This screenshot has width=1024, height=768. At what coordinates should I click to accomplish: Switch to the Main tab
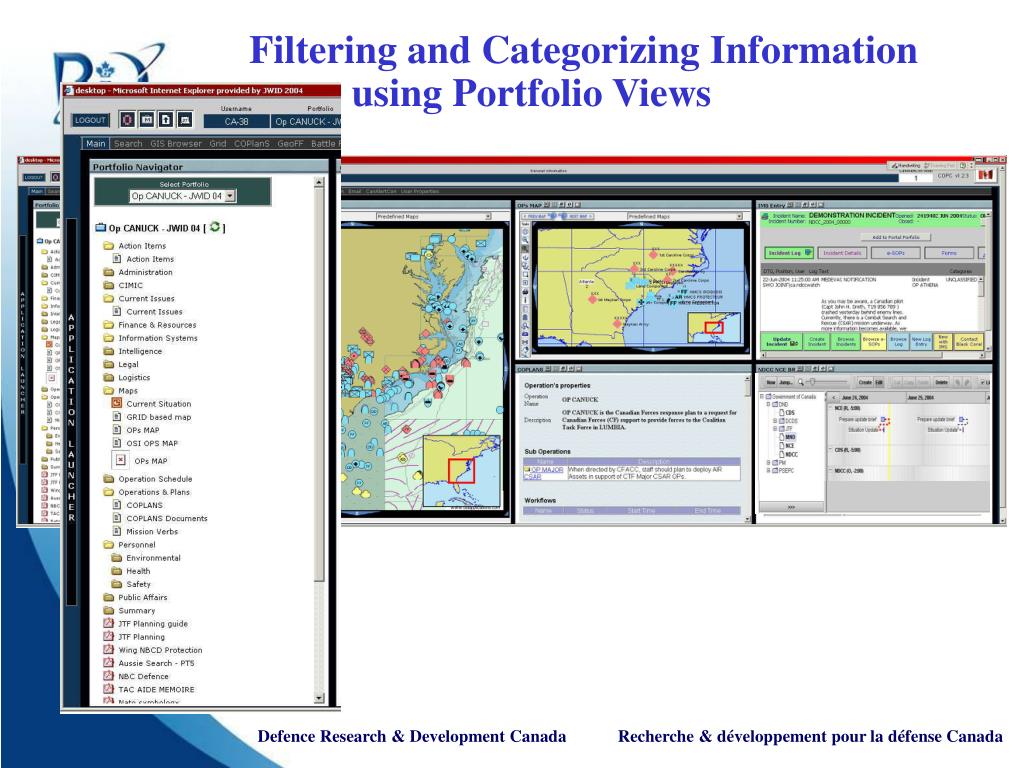click(x=95, y=144)
